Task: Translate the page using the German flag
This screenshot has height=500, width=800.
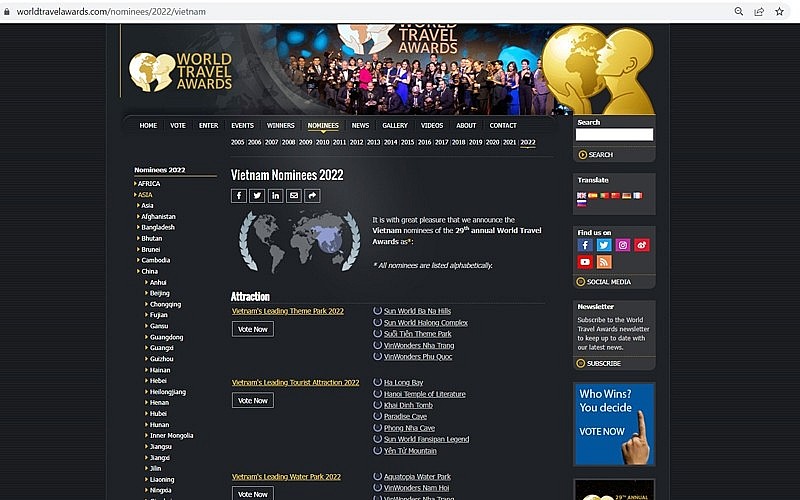Action: coord(627,195)
